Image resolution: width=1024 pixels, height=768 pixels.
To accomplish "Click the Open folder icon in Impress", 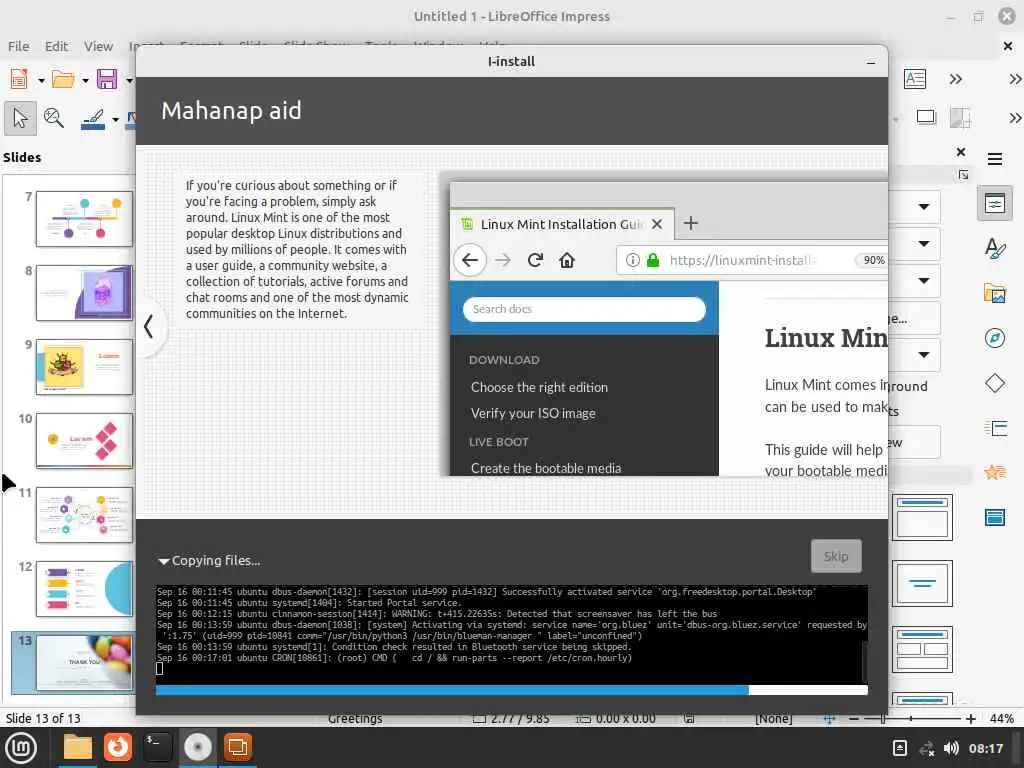I will (63, 79).
